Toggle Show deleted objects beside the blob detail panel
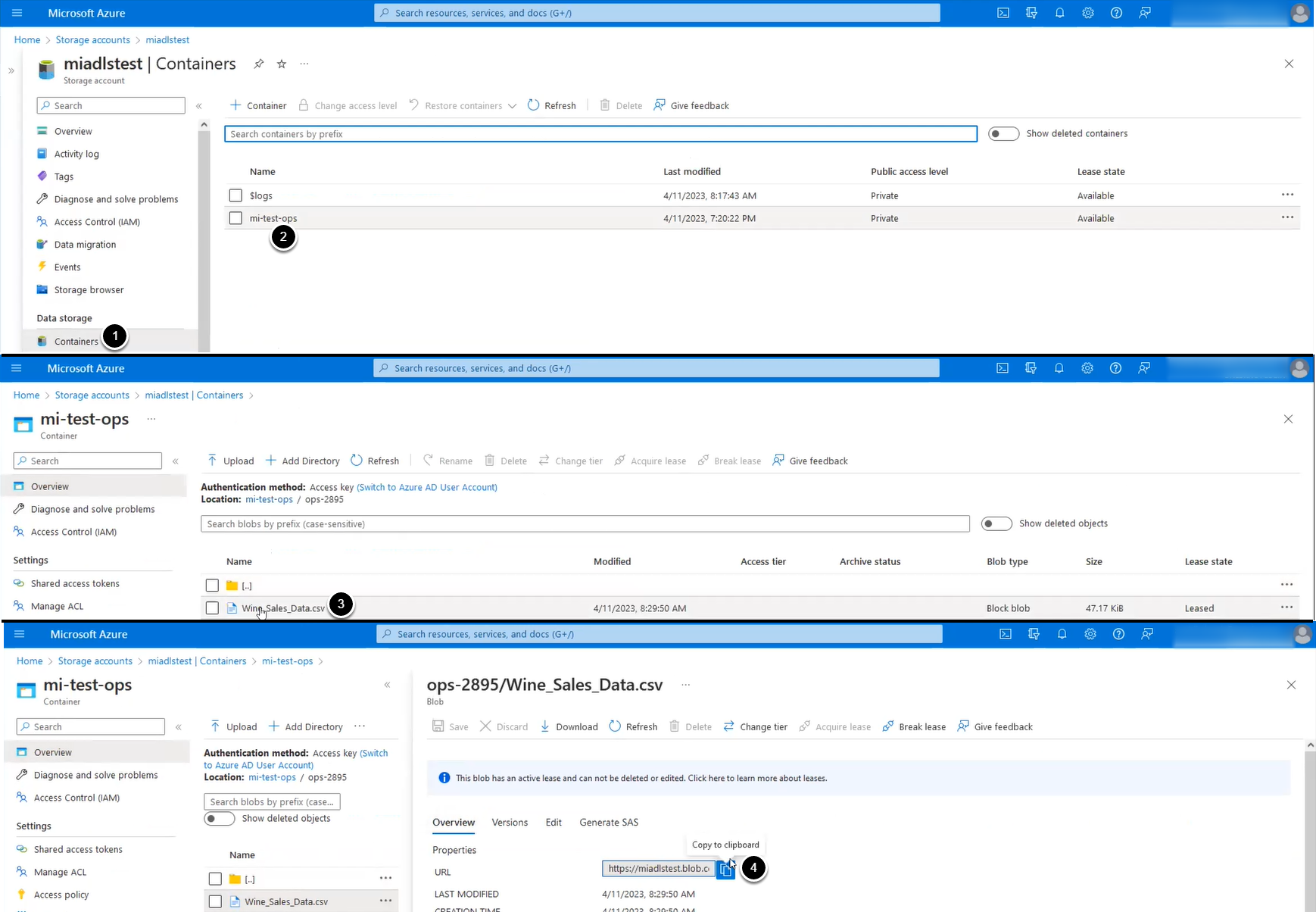This screenshot has width=1316, height=912. click(220, 818)
